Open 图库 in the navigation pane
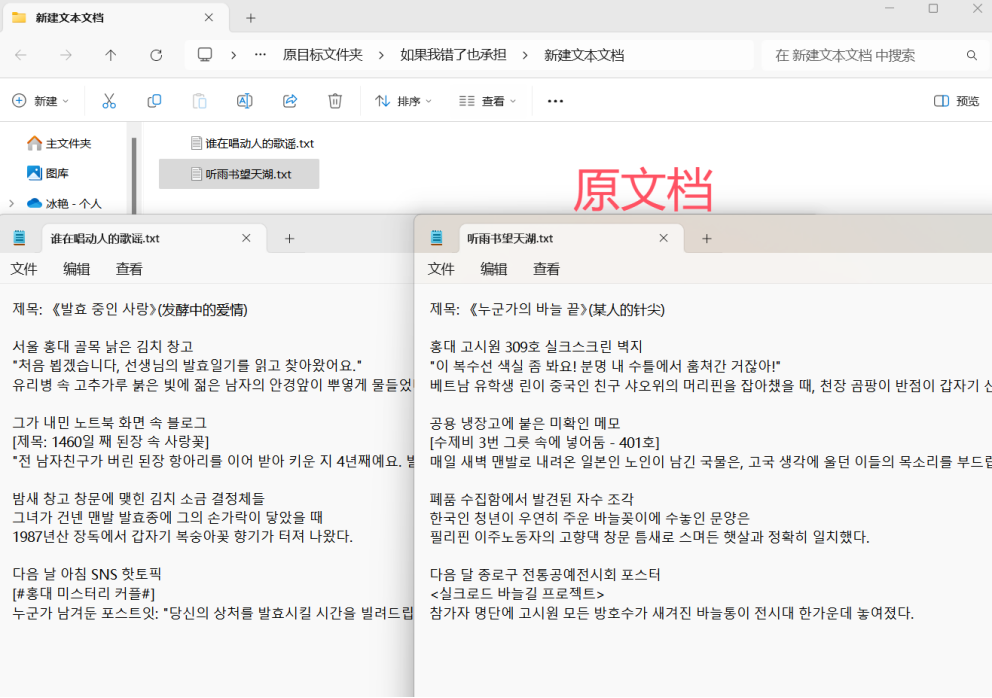This screenshot has width=992, height=698. pos(57,173)
